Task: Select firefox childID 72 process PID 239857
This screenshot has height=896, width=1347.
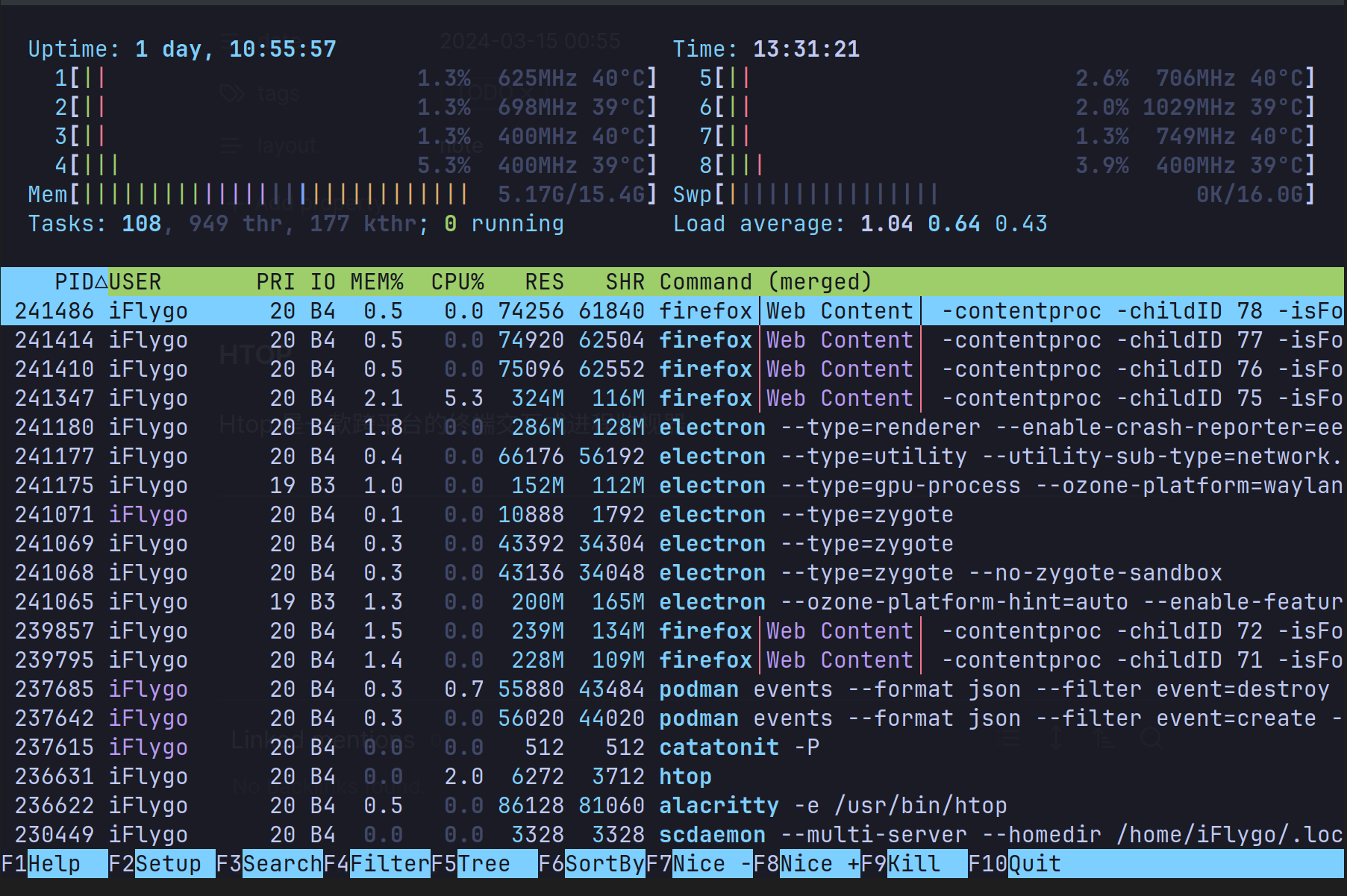Action: point(672,631)
